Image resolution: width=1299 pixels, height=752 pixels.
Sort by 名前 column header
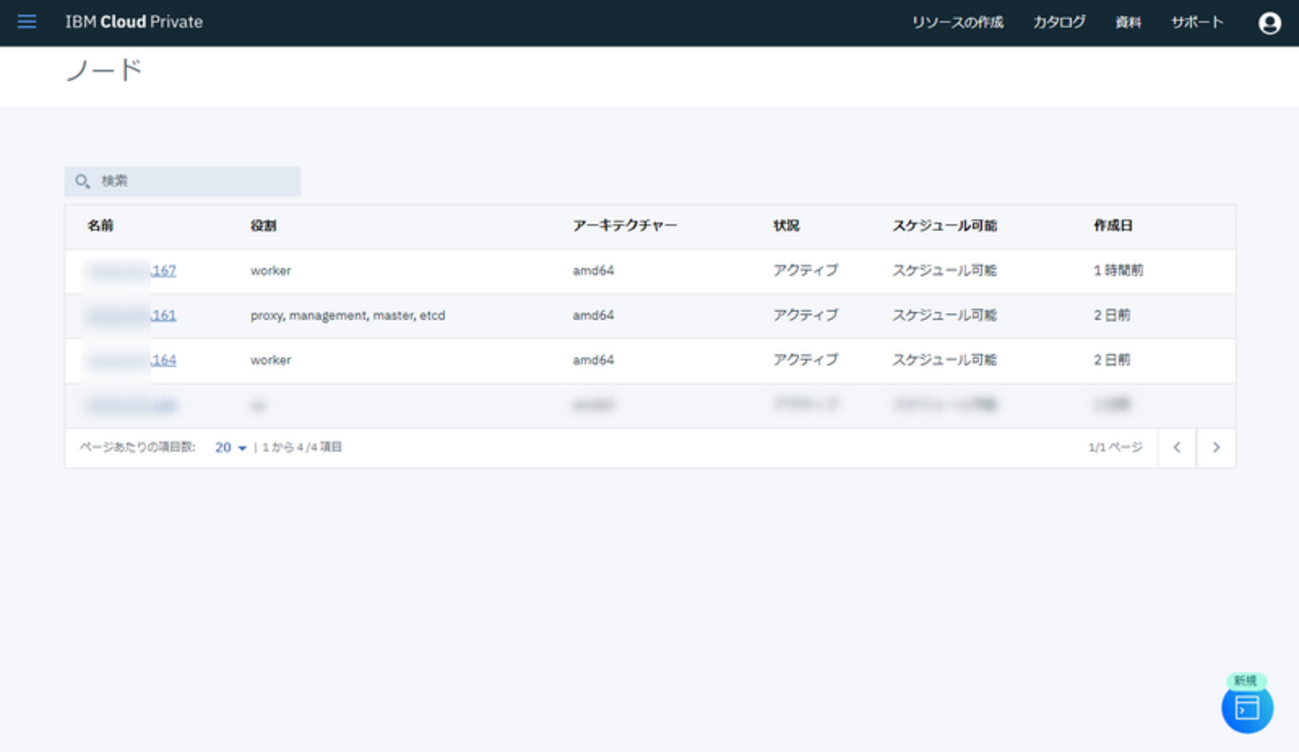tap(100, 226)
